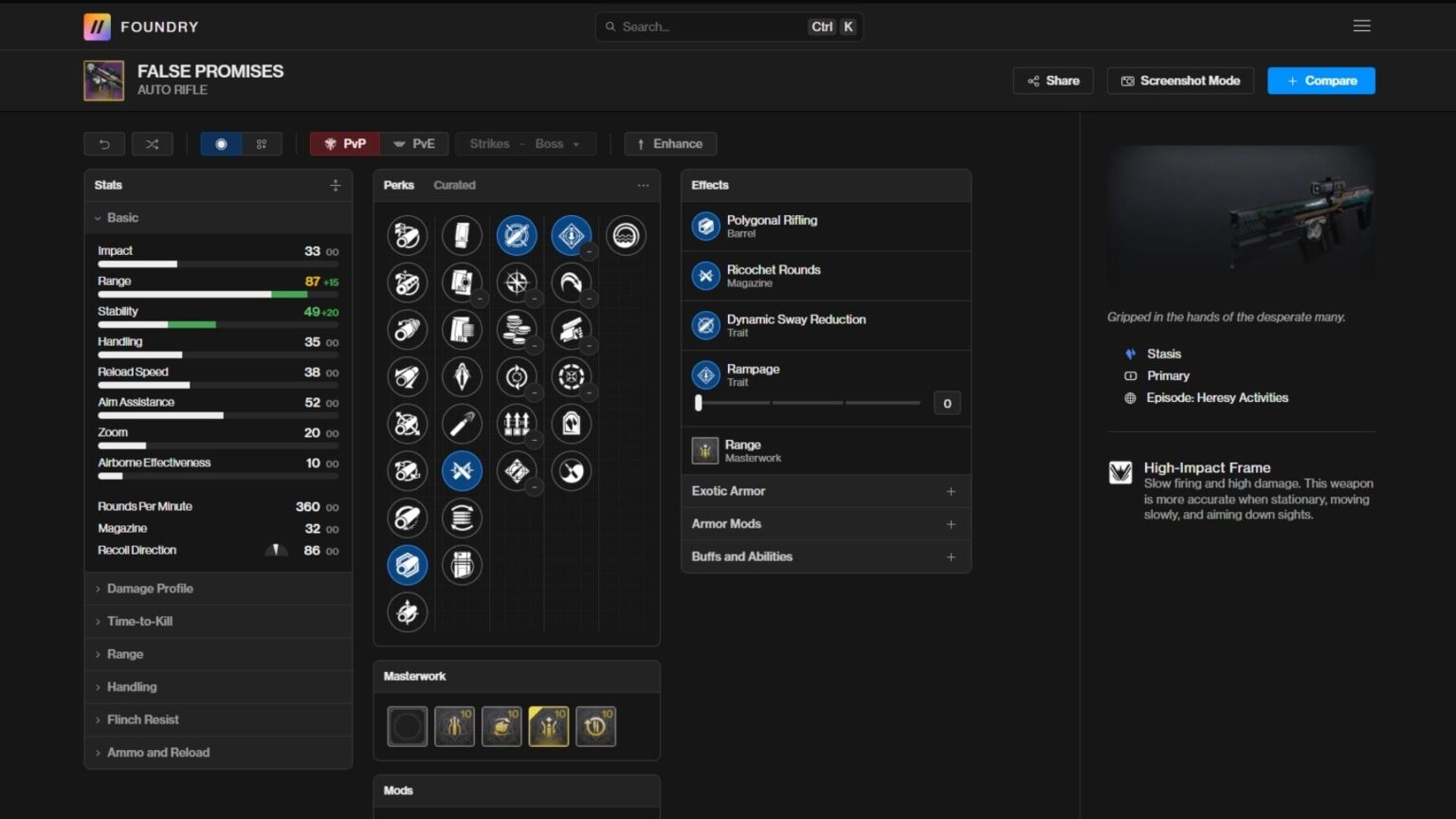Toggle the single-perk view mode button

[x=221, y=144]
